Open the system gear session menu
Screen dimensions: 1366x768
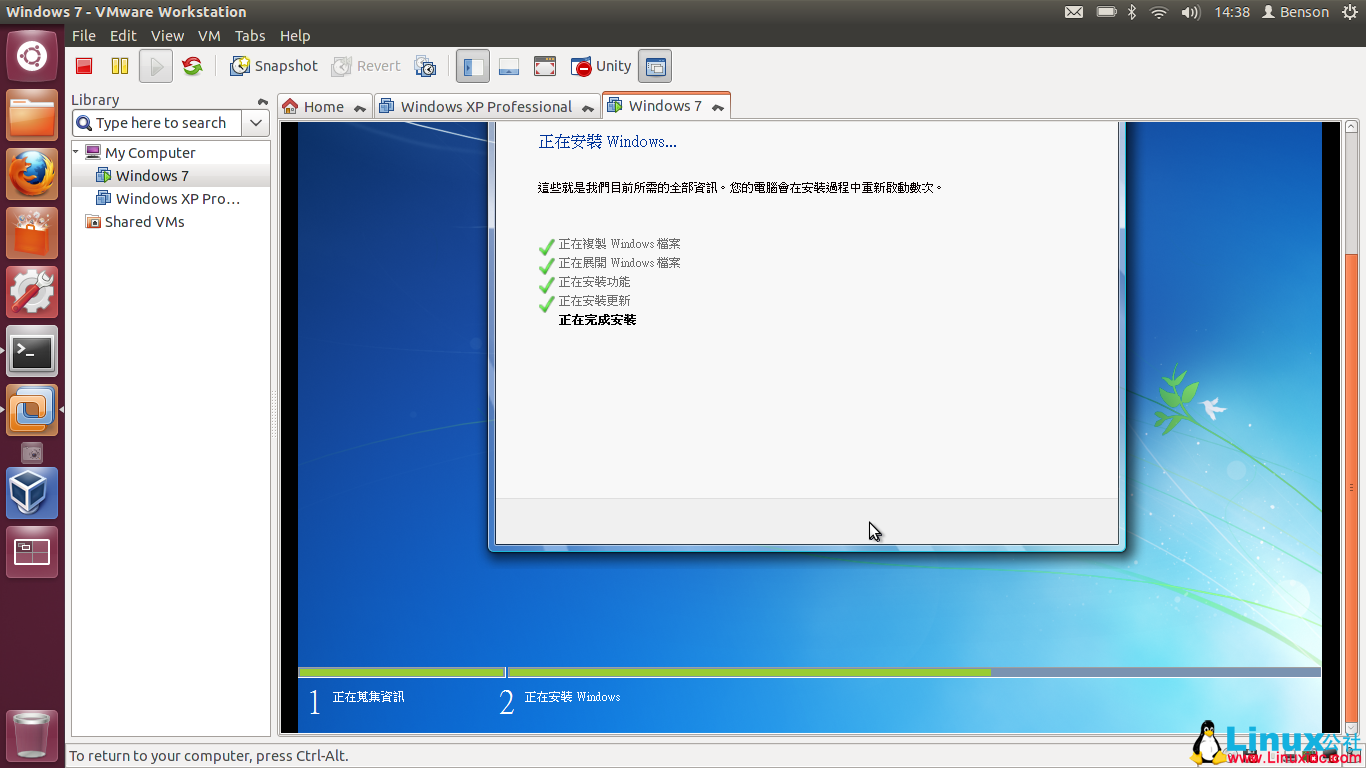[x=1350, y=12]
